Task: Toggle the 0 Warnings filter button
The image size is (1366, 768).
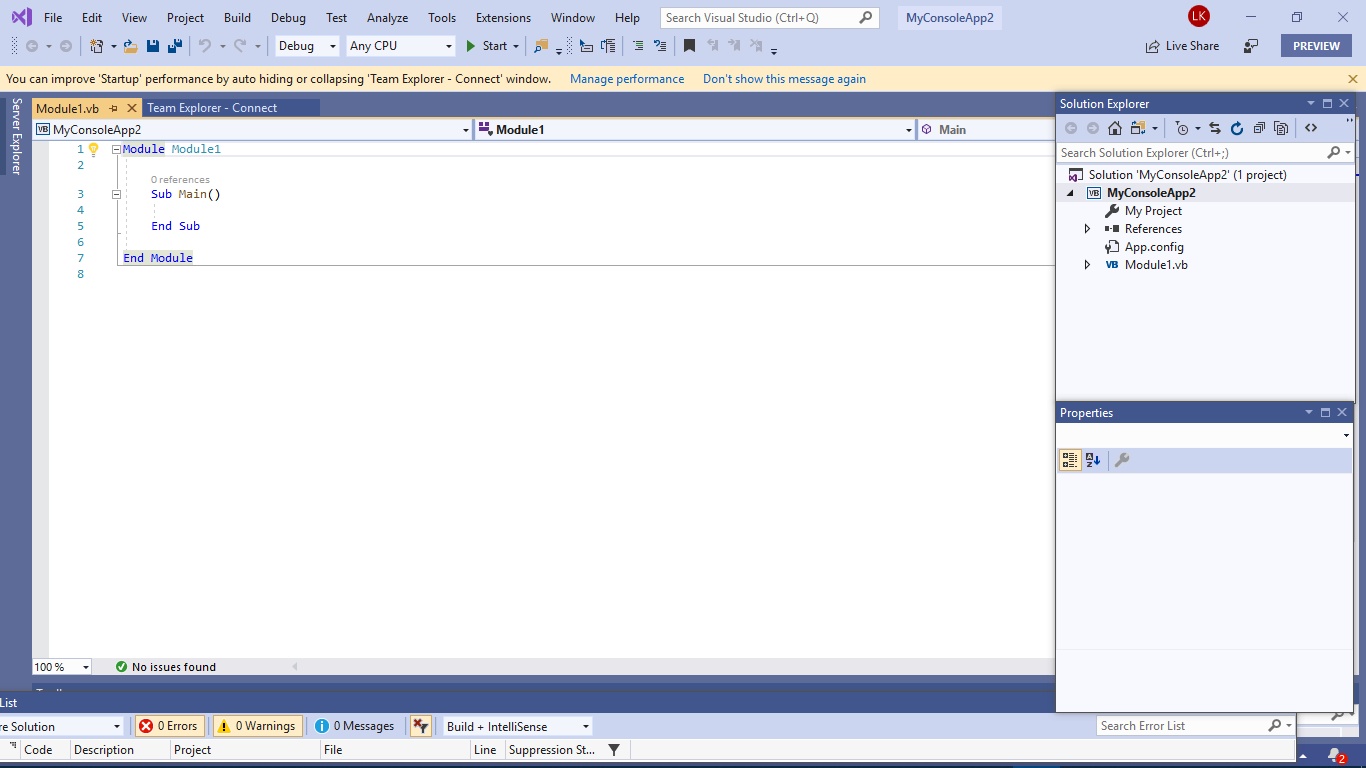Action: tap(257, 726)
